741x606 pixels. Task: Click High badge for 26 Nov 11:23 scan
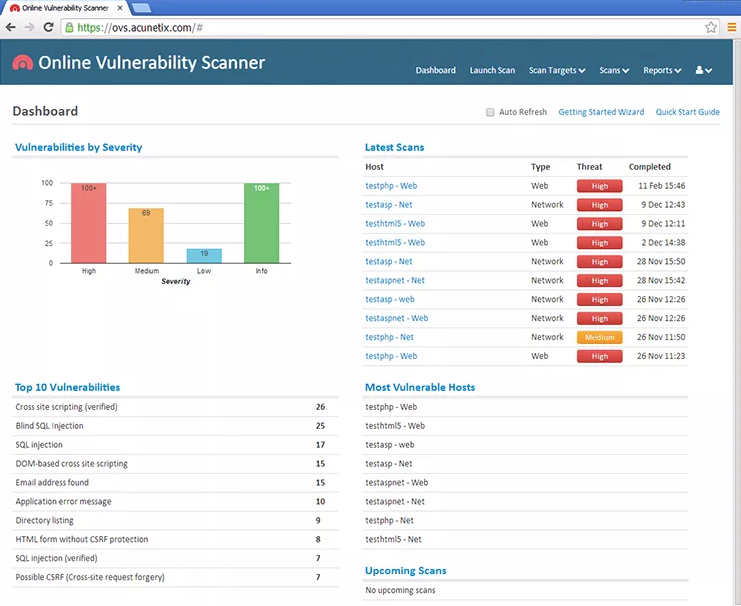599,356
